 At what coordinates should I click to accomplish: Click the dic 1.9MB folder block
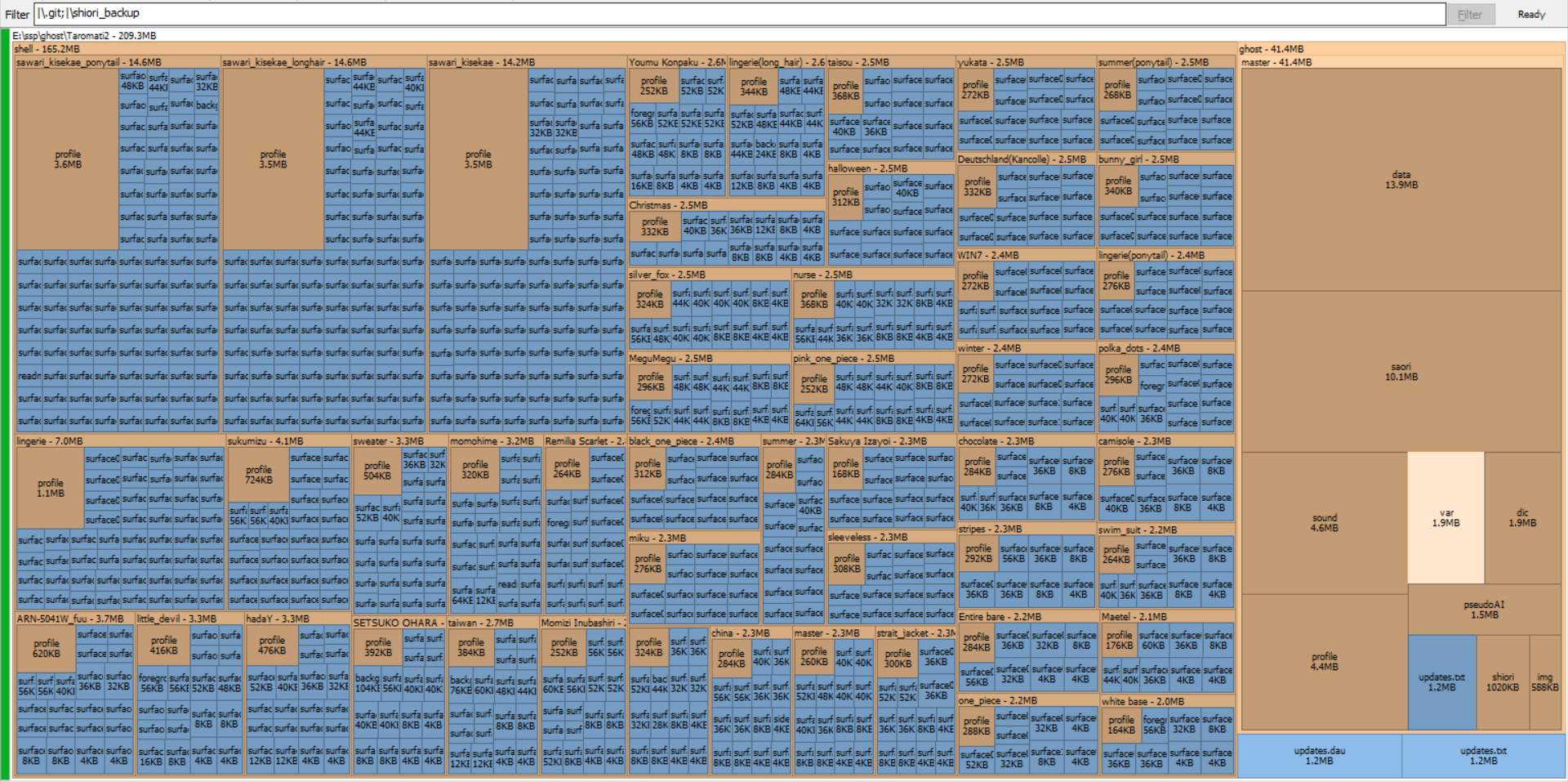(1522, 518)
